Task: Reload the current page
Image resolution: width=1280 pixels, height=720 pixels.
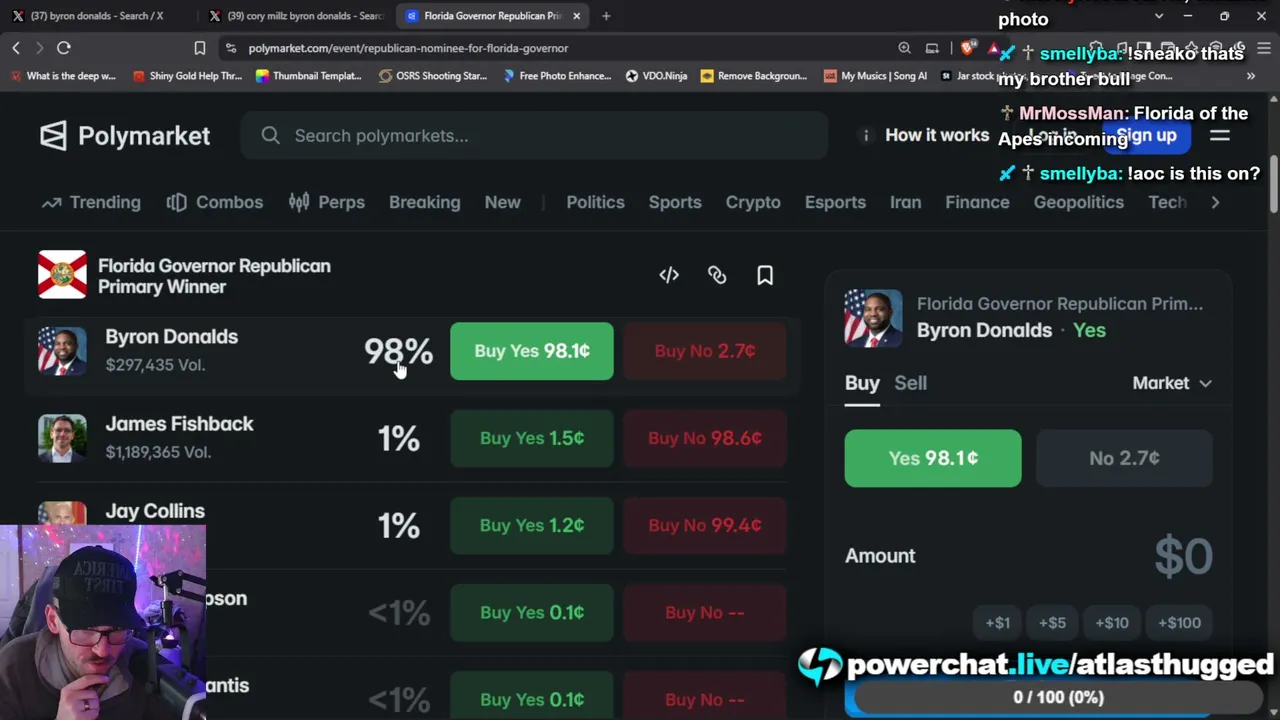Action: click(63, 48)
